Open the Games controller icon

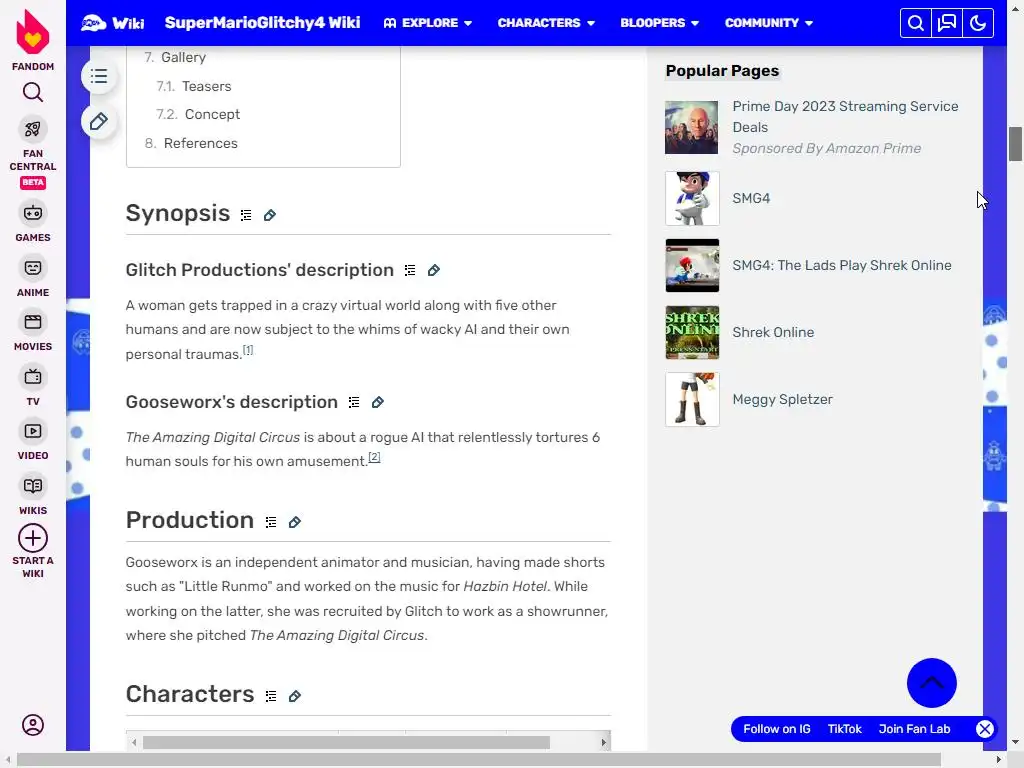[x=33, y=213]
